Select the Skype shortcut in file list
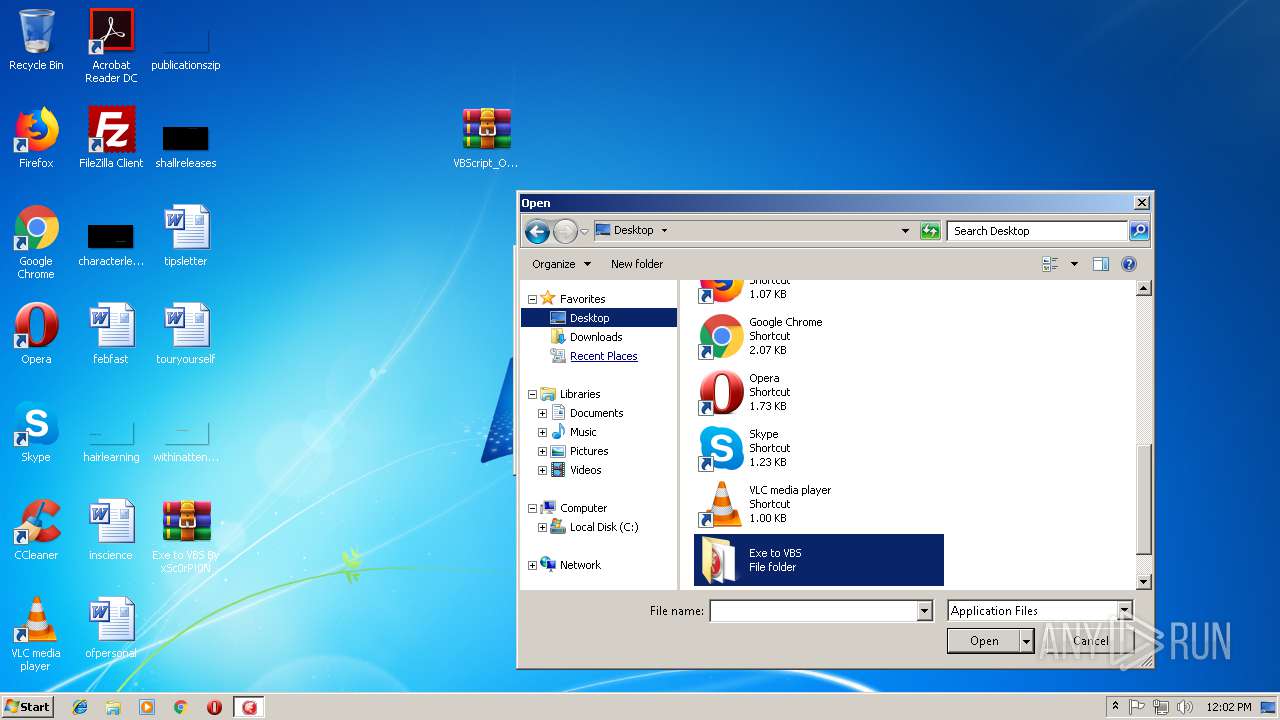Screen dimensions: 1280x720 tap(818, 448)
